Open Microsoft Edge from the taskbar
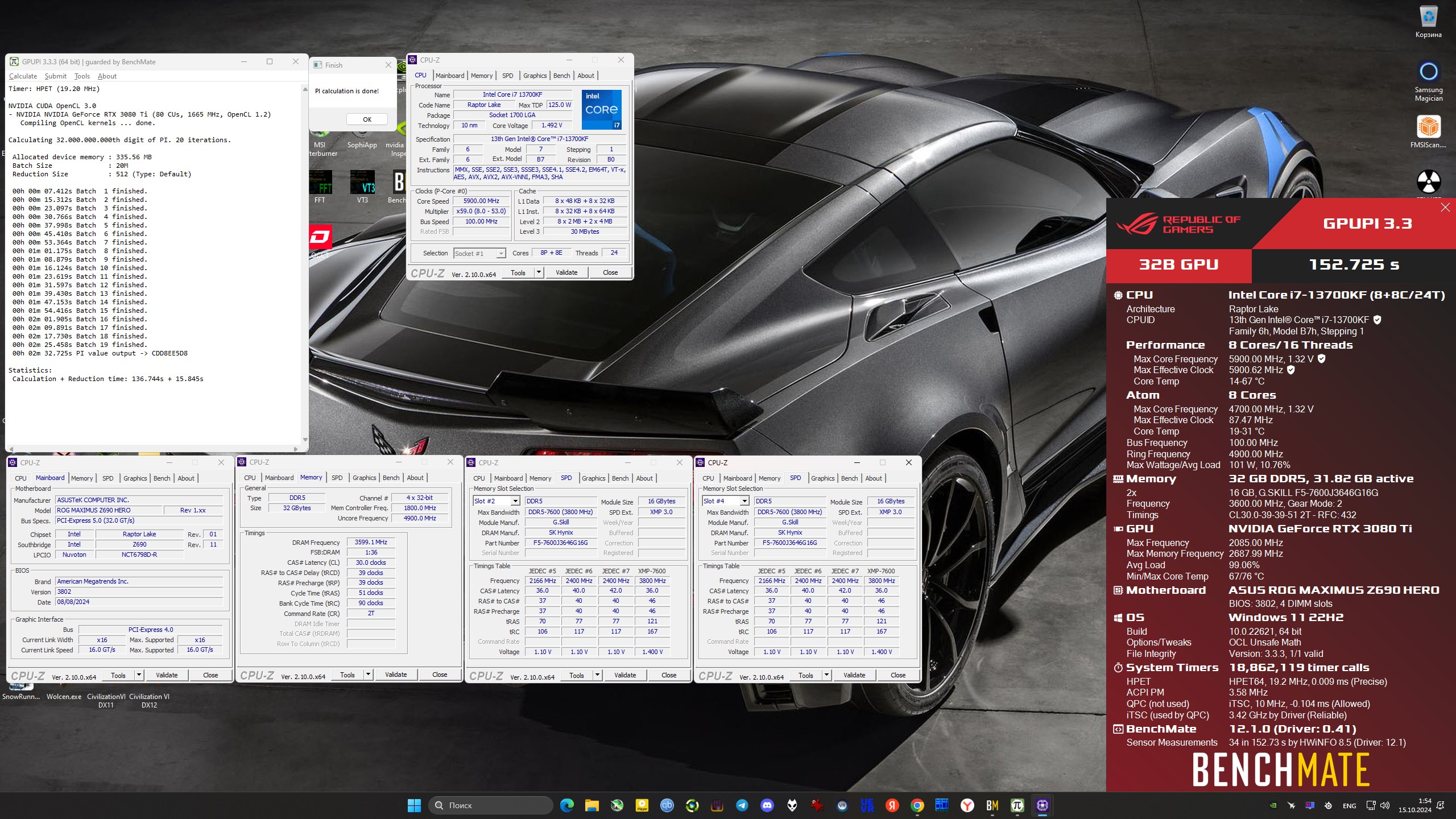 point(566,805)
